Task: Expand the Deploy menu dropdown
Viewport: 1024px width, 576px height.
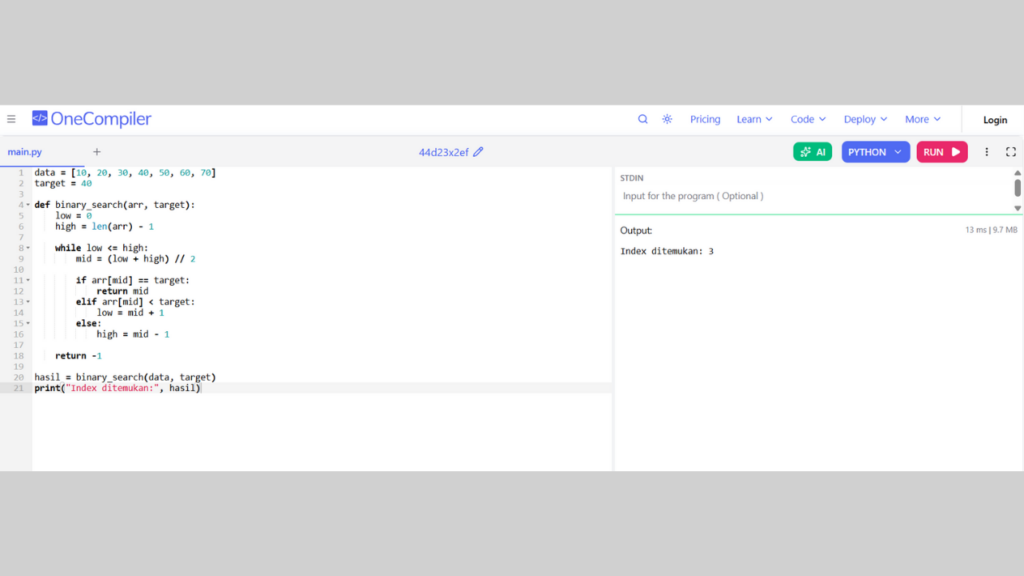Action: (865, 119)
